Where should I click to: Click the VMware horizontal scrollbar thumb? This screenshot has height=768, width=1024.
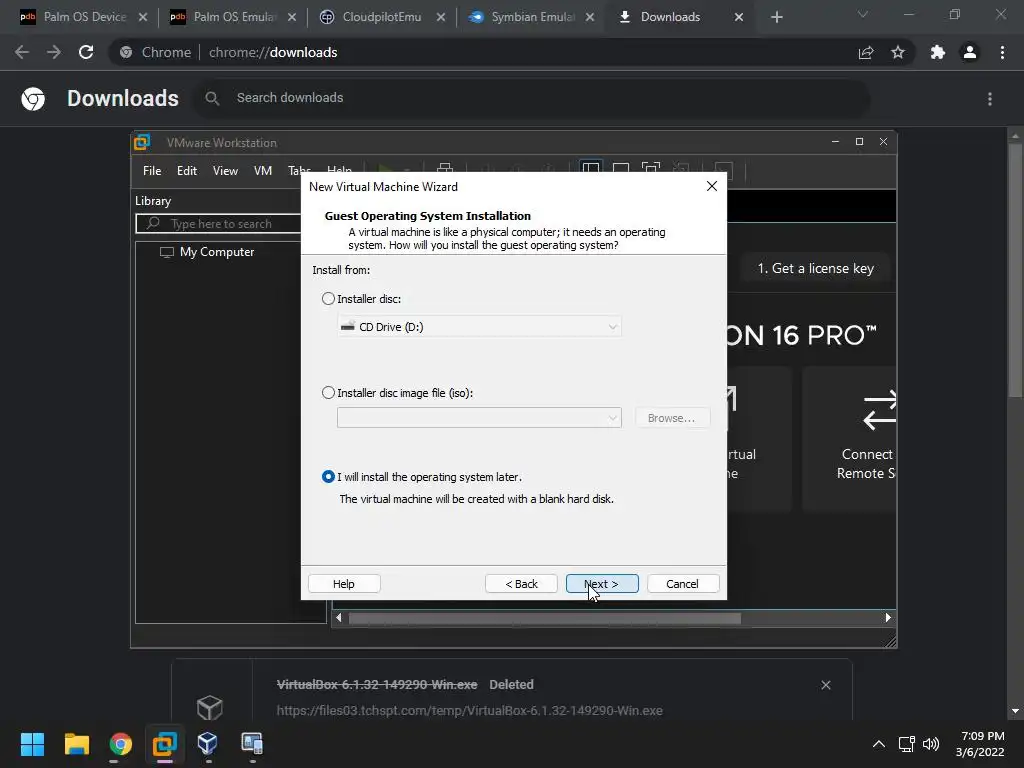pyautogui.click(x=545, y=618)
